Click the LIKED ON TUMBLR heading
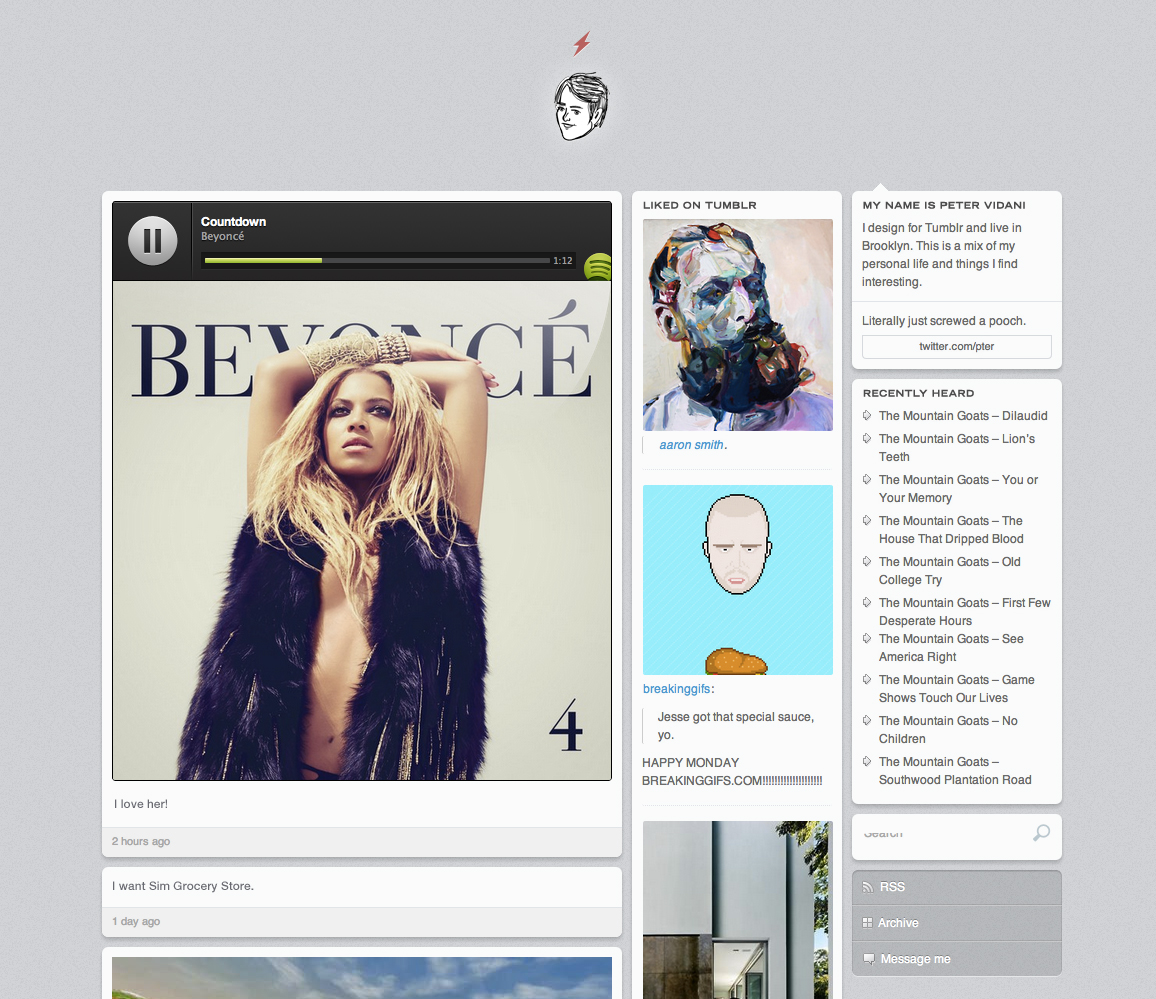This screenshot has width=1156, height=999. pyautogui.click(x=700, y=205)
